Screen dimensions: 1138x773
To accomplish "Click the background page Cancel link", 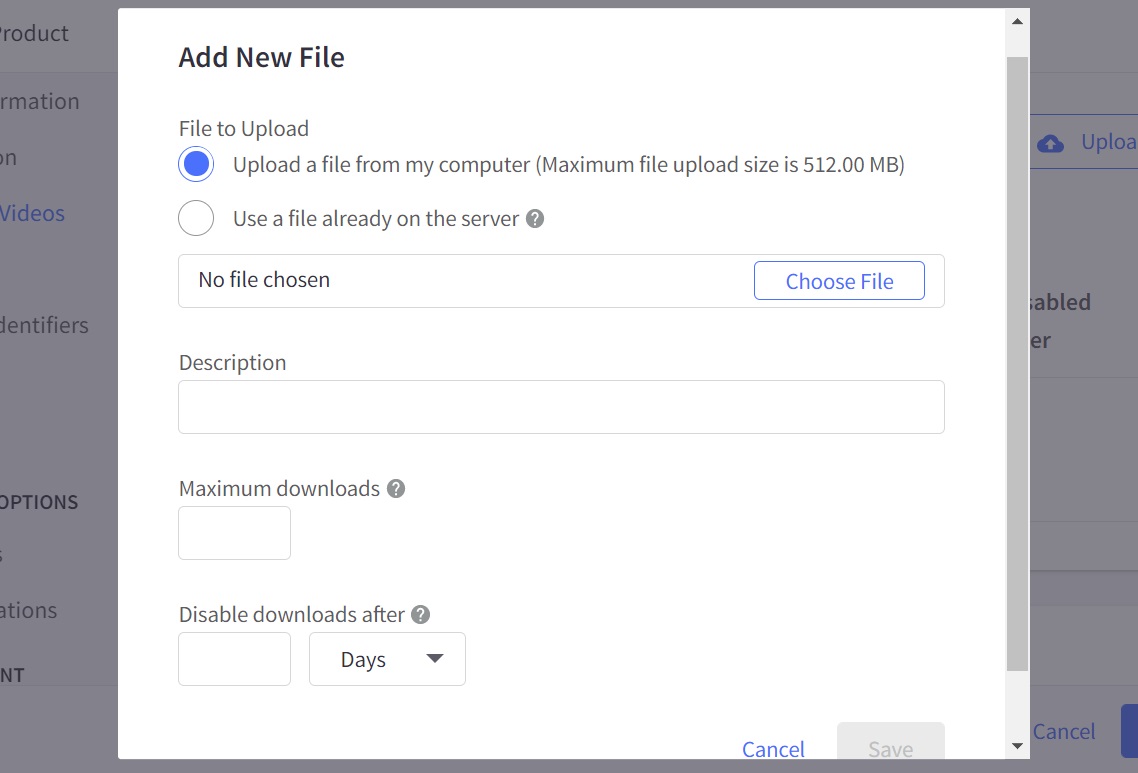I will click(x=1064, y=732).
